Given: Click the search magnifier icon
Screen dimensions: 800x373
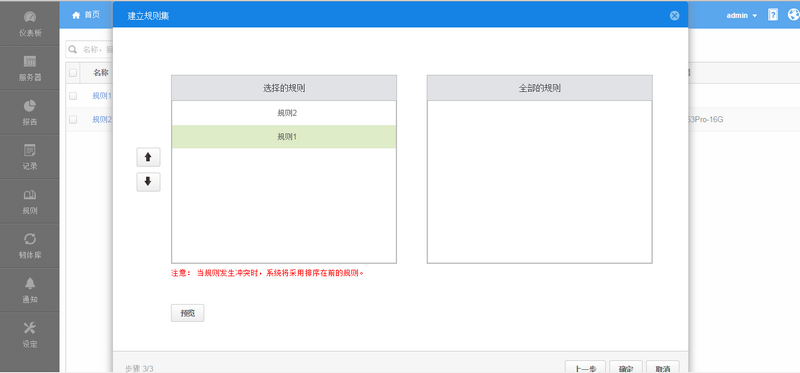Looking at the screenshot, I should point(73,49).
